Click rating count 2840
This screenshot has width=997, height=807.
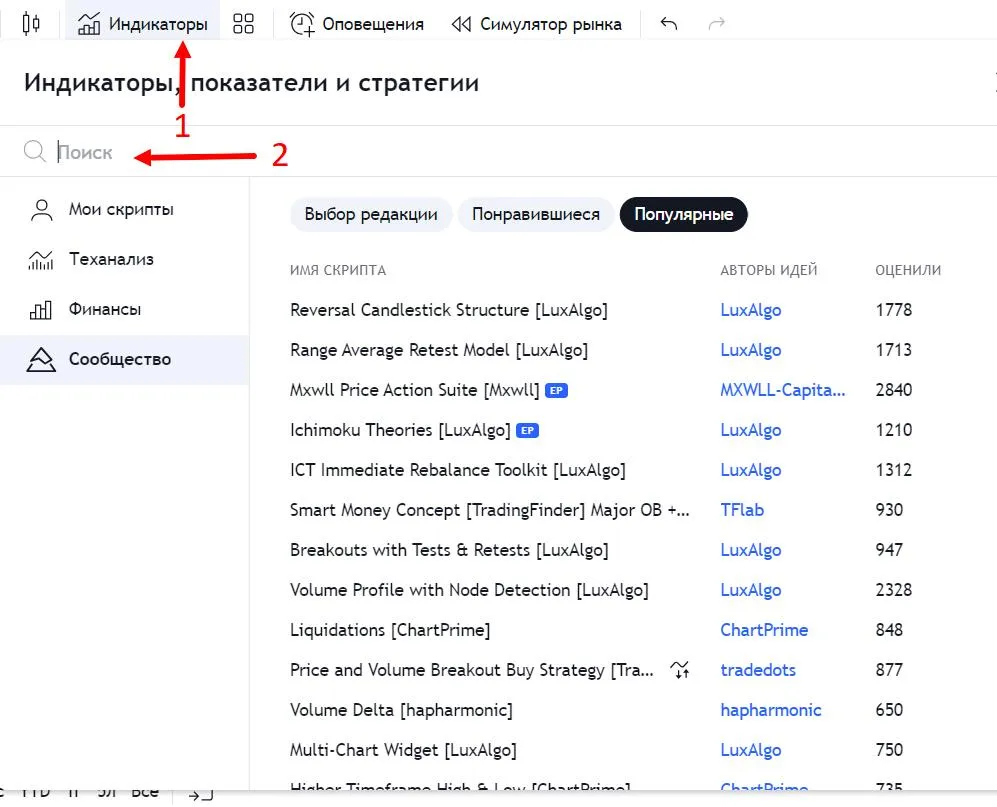click(894, 390)
